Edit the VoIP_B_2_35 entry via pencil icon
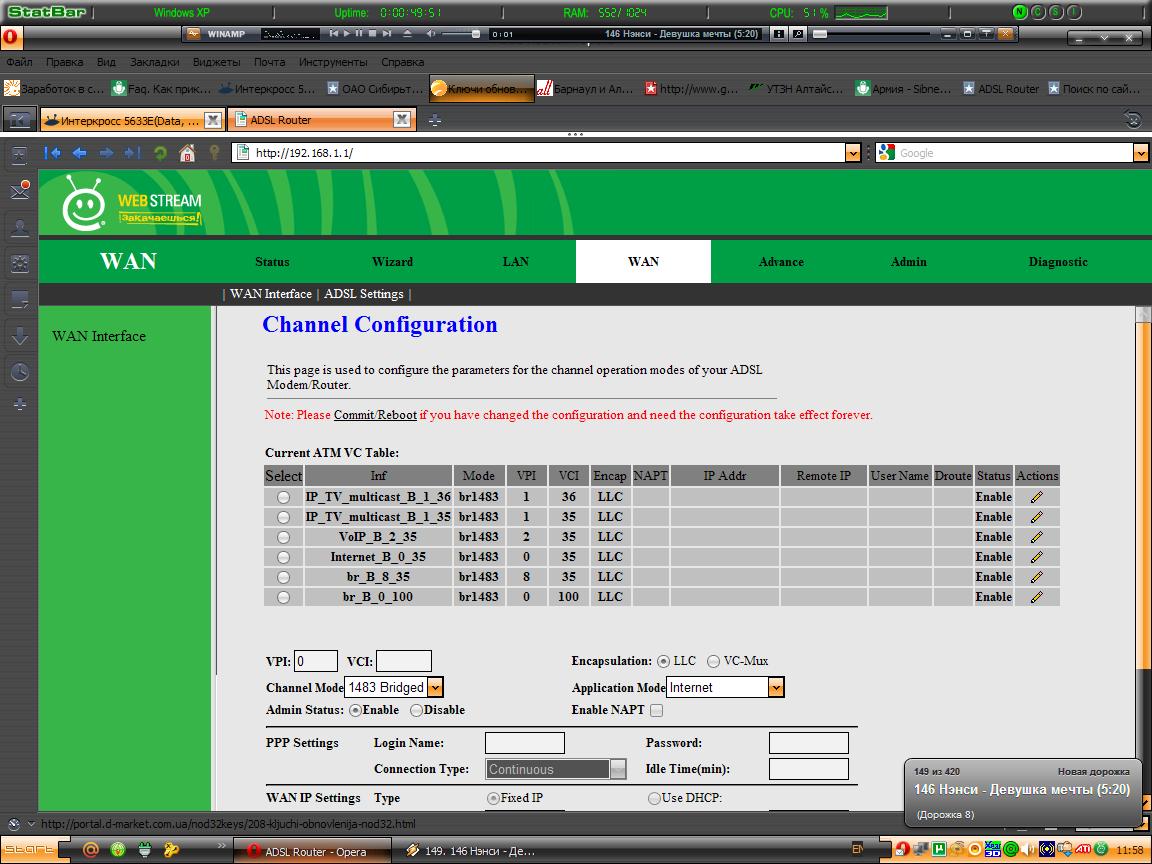Screen dimensions: 1152x864 click(x=1036, y=537)
